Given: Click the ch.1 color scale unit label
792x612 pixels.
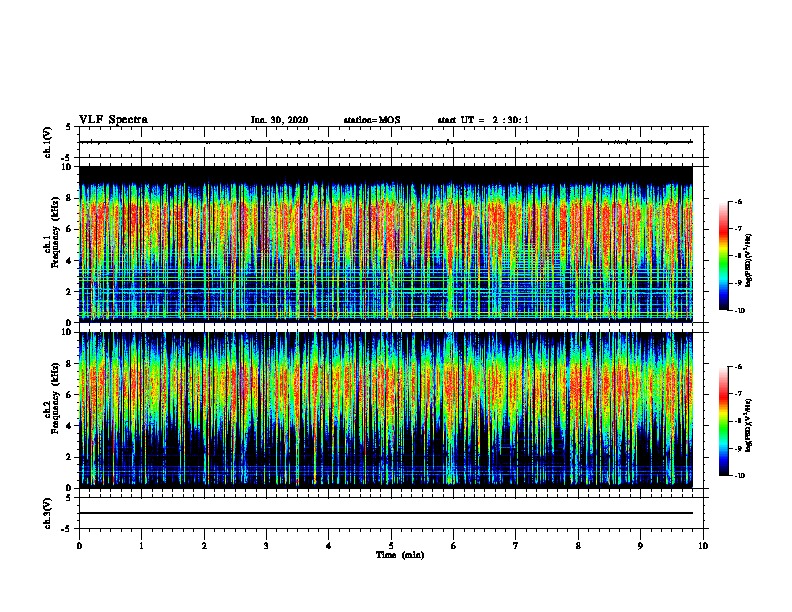Looking at the screenshot, I should coord(748,260).
